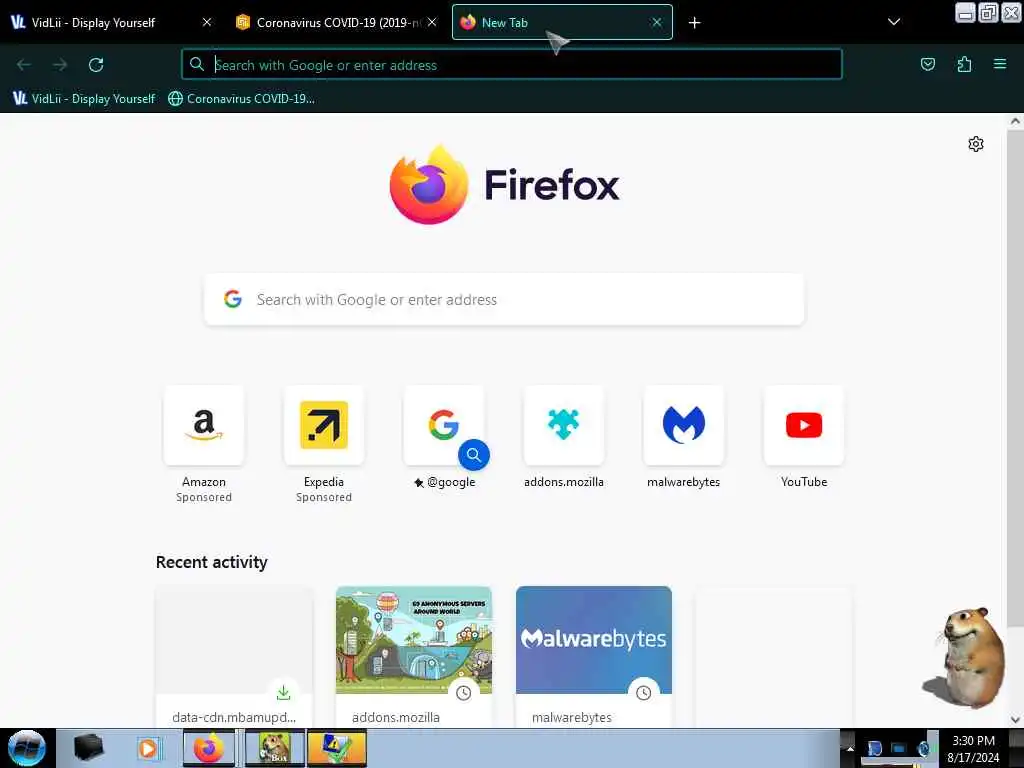The width and height of the screenshot is (1024, 768).
Task: Open the media player taskbar icon
Action: [148, 748]
